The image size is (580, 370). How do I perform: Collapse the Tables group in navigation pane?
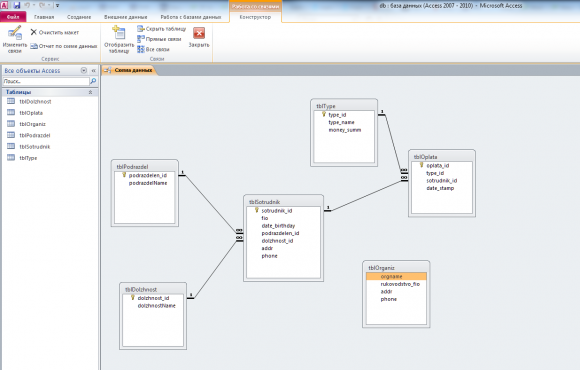[x=90, y=92]
